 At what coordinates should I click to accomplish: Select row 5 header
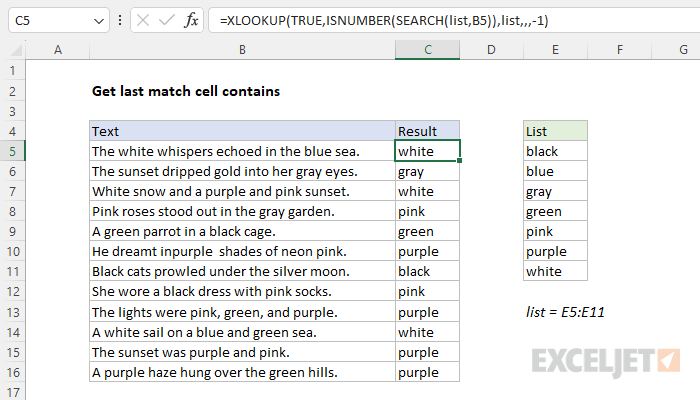(x=12, y=151)
